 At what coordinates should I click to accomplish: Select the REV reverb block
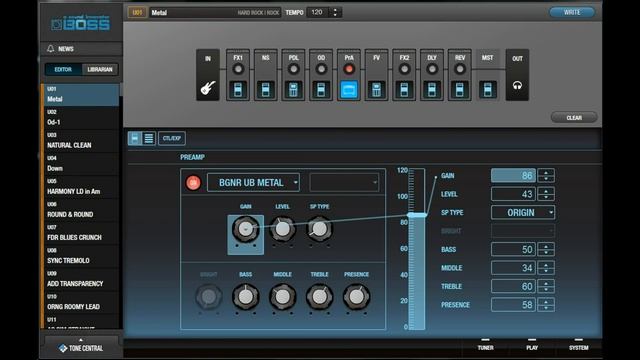click(x=460, y=75)
